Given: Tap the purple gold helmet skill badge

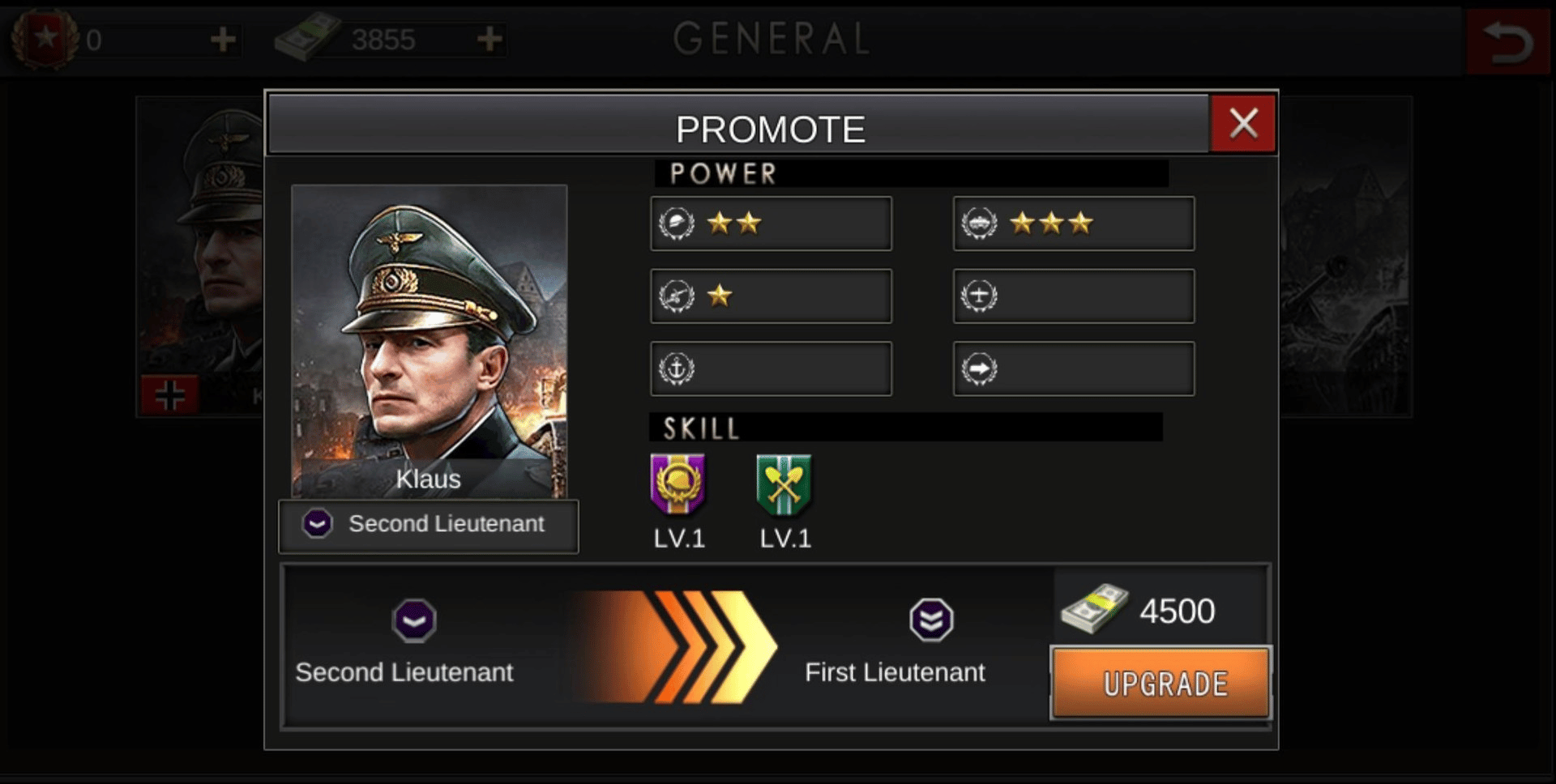Looking at the screenshot, I should tap(678, 484).
